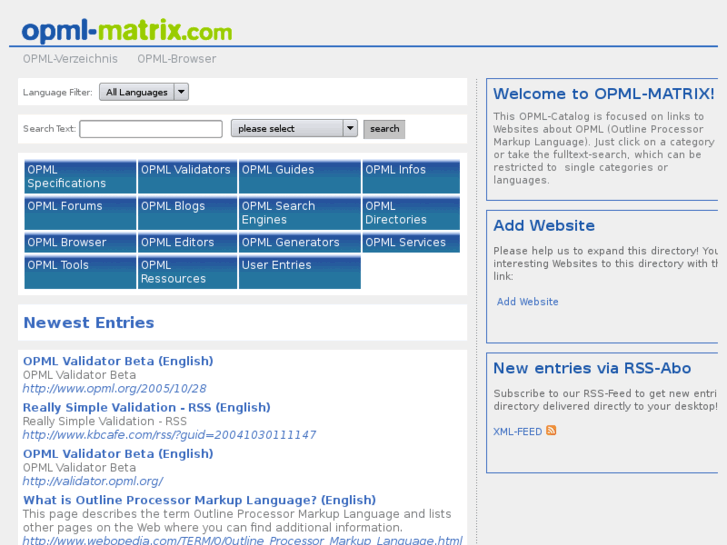Expand the All Languages filter dropdown

[x=144, y=92]
